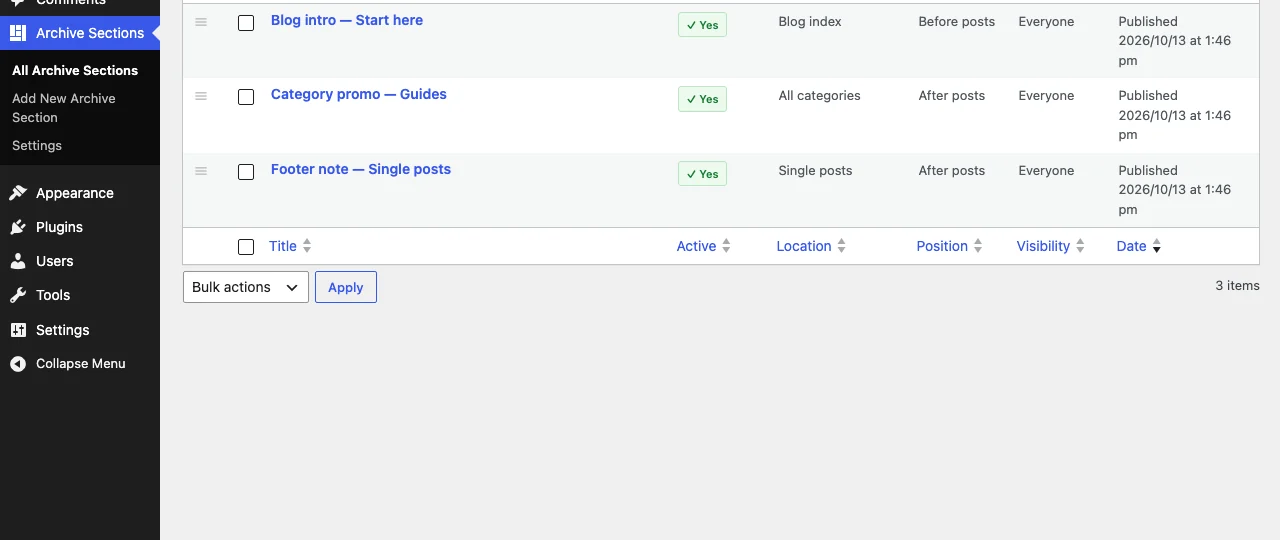This screenshot has width=1280, height=540.
Task: Sort by the Date column footer link
Action: (1132, 246)
